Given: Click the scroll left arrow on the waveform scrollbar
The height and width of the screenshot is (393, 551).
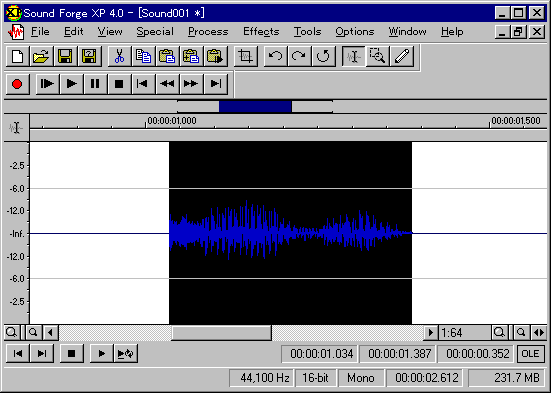Looking at the screenshot, I should [x=51, y=332].
